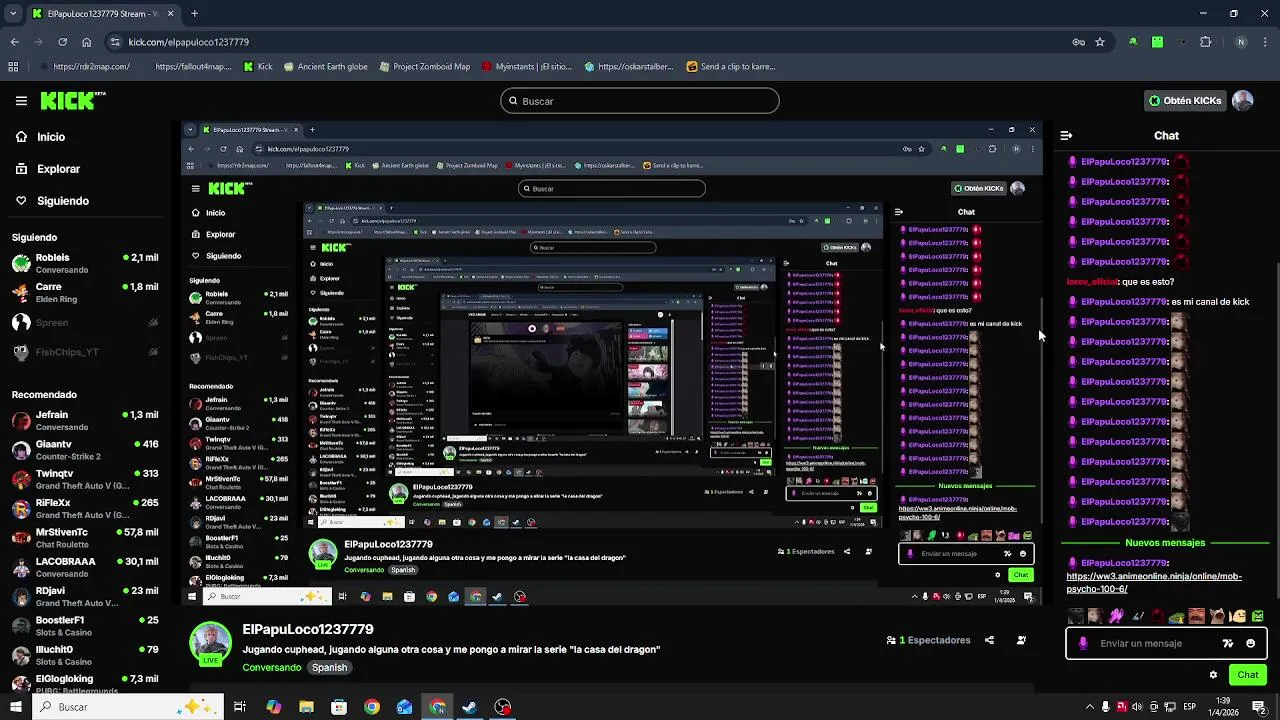Click the Spanish language tag
1280x720 pixels.
pyautogui.click(x=329, y=668)
